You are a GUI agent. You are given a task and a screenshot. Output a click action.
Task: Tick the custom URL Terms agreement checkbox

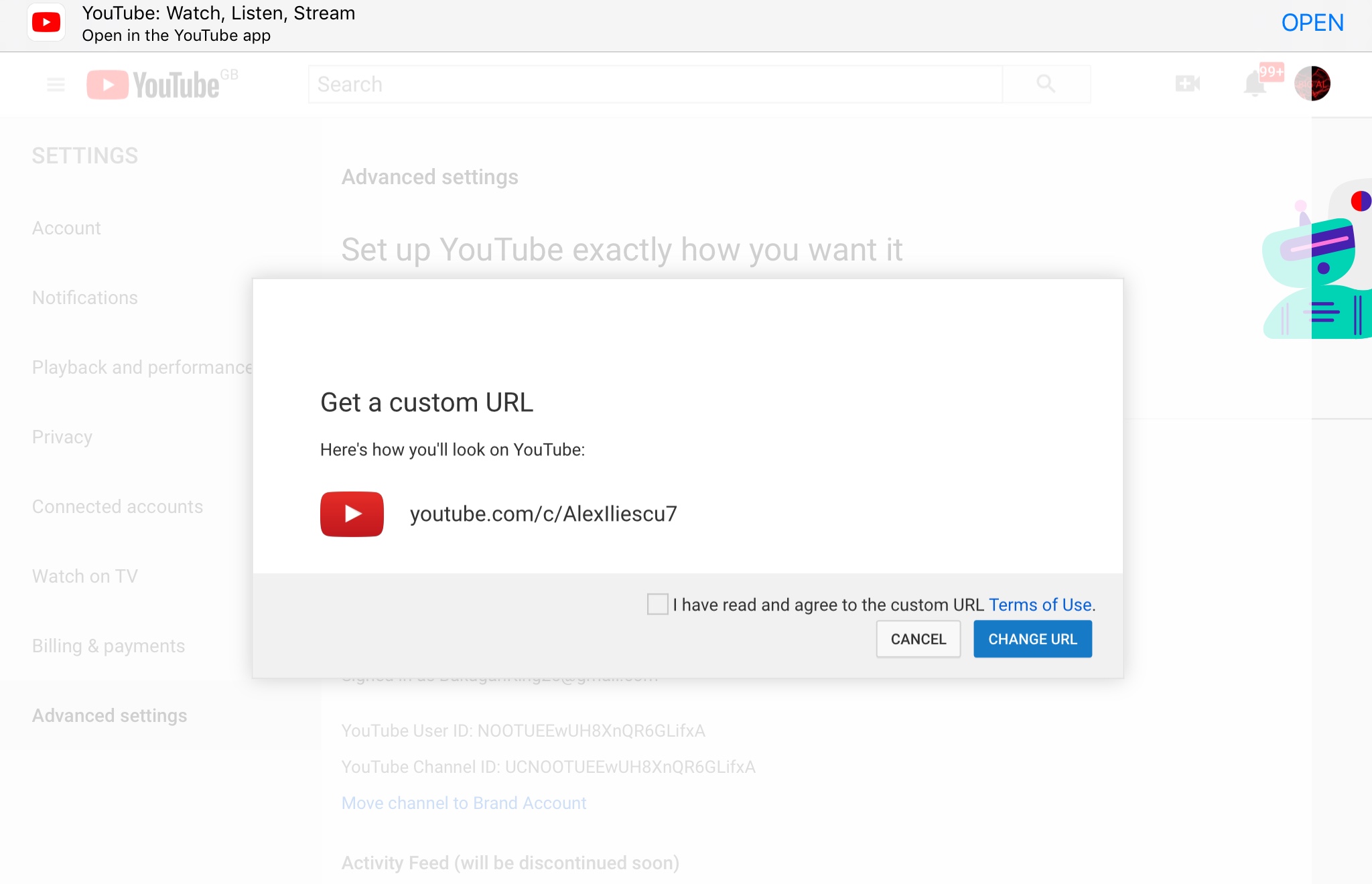[658, 604]
